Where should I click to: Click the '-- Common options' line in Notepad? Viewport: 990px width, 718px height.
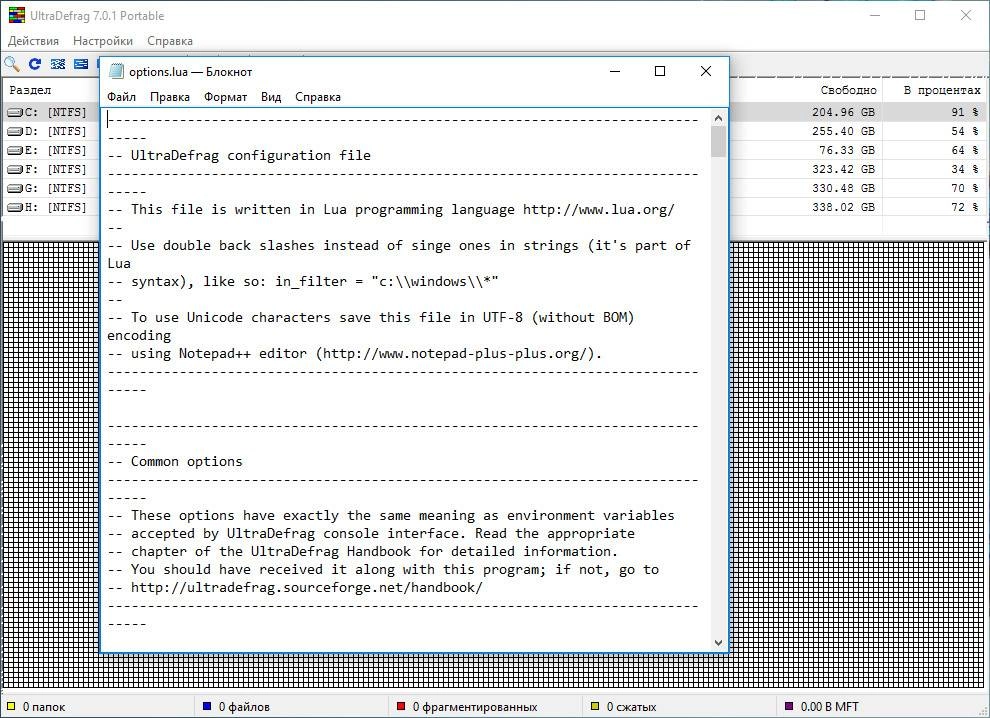tap(175, 462)
